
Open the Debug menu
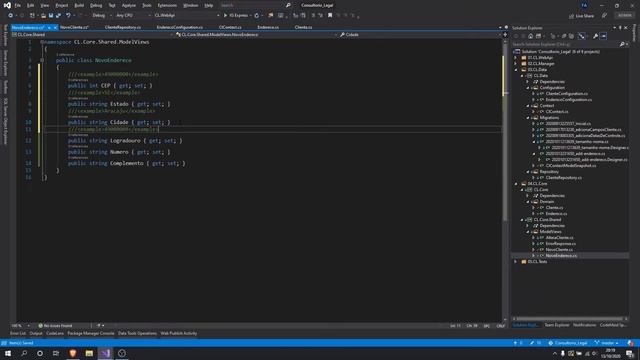pyautogui.click(x=96, y=5)
